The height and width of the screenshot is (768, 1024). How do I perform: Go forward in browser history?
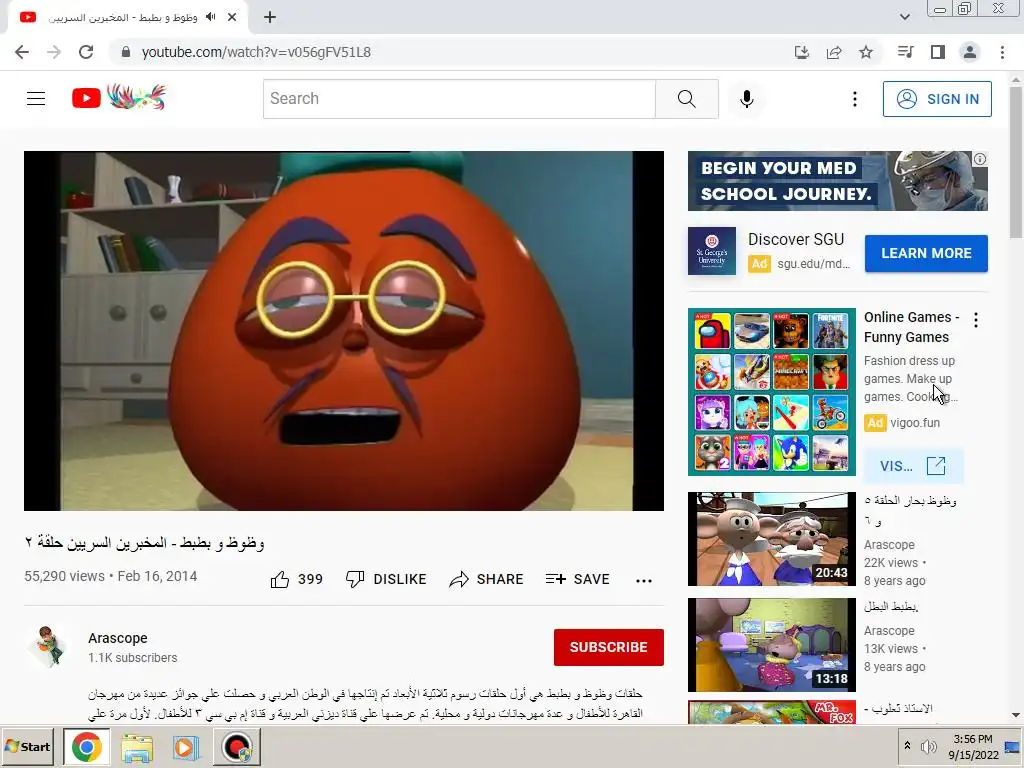point(54,52)
